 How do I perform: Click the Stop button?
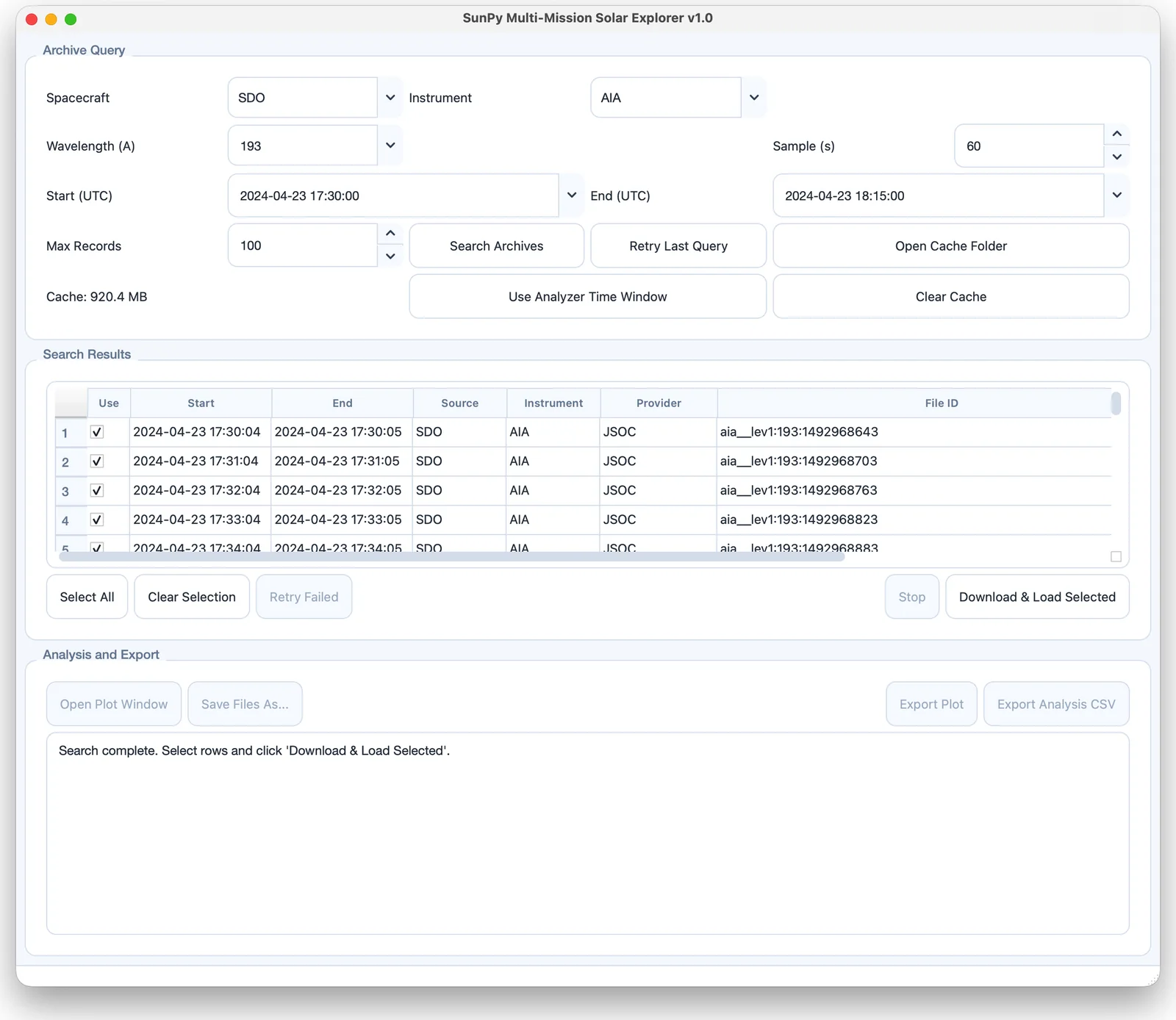(911, 597)
